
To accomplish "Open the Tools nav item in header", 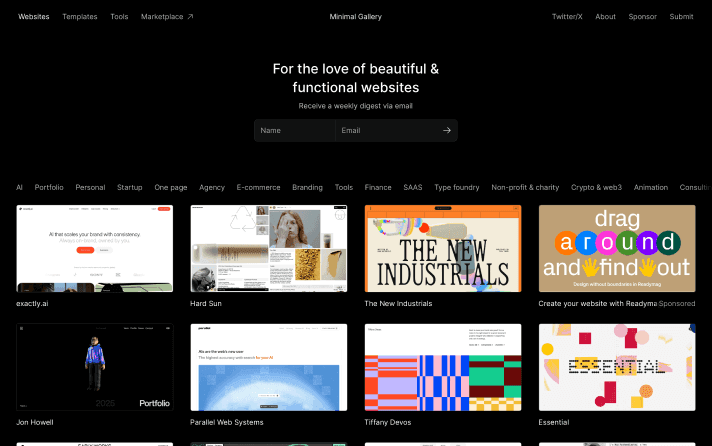I will (x=119, y=17).
